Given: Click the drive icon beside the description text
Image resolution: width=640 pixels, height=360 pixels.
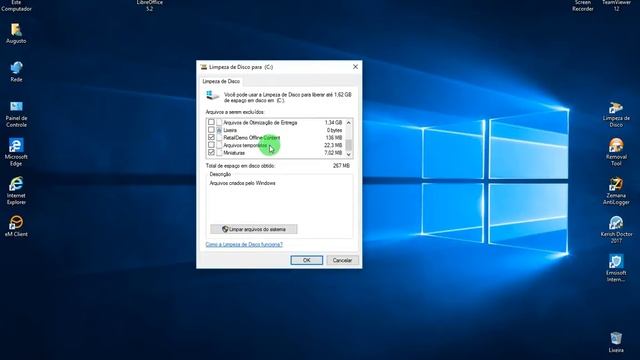Looking at the screenshot, I should 212,96.
